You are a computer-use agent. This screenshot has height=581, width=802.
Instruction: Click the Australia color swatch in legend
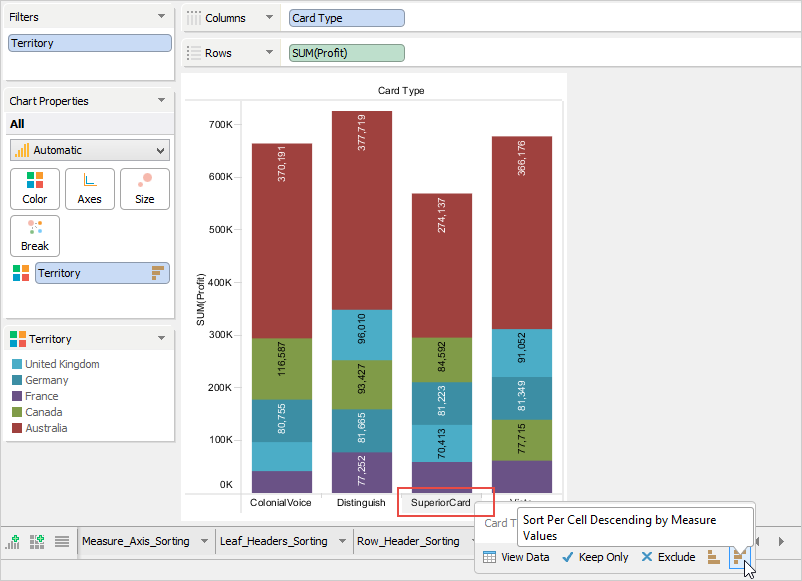17,428
